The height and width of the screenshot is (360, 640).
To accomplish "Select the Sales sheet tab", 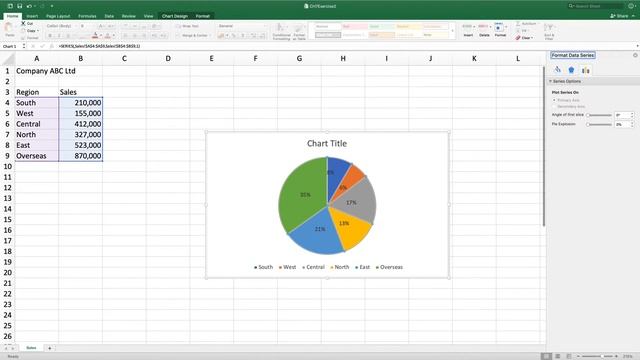I will point(31,348).
